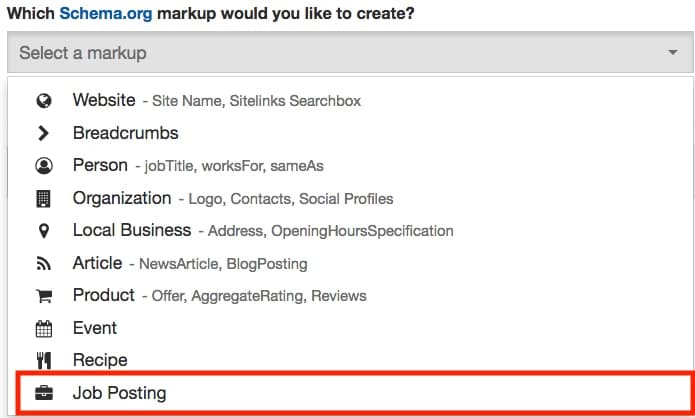Click the fork and knife Recipe icon
The height and width of the screenshot is (418, 695).
coord(43,361)
